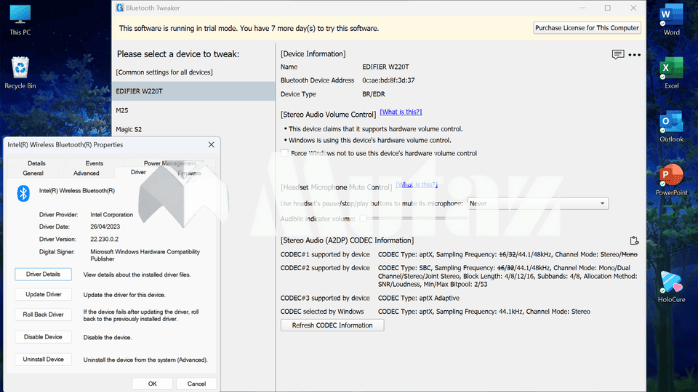Screen dimensions: 698x392
Task: Click the Bluetooth Device Address value
Action: (389, 81)
